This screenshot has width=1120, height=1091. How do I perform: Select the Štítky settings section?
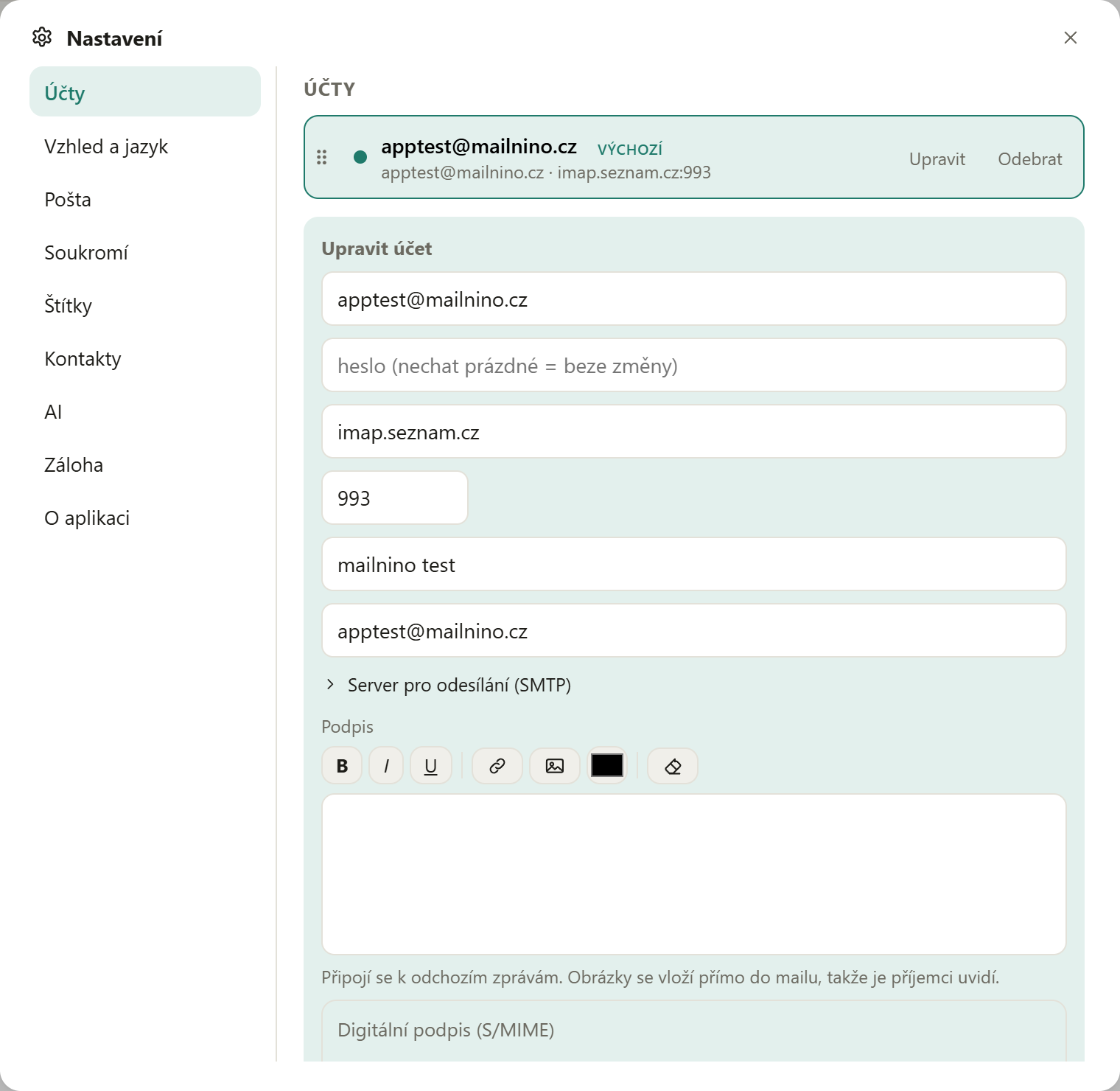[x=145, y=306]
